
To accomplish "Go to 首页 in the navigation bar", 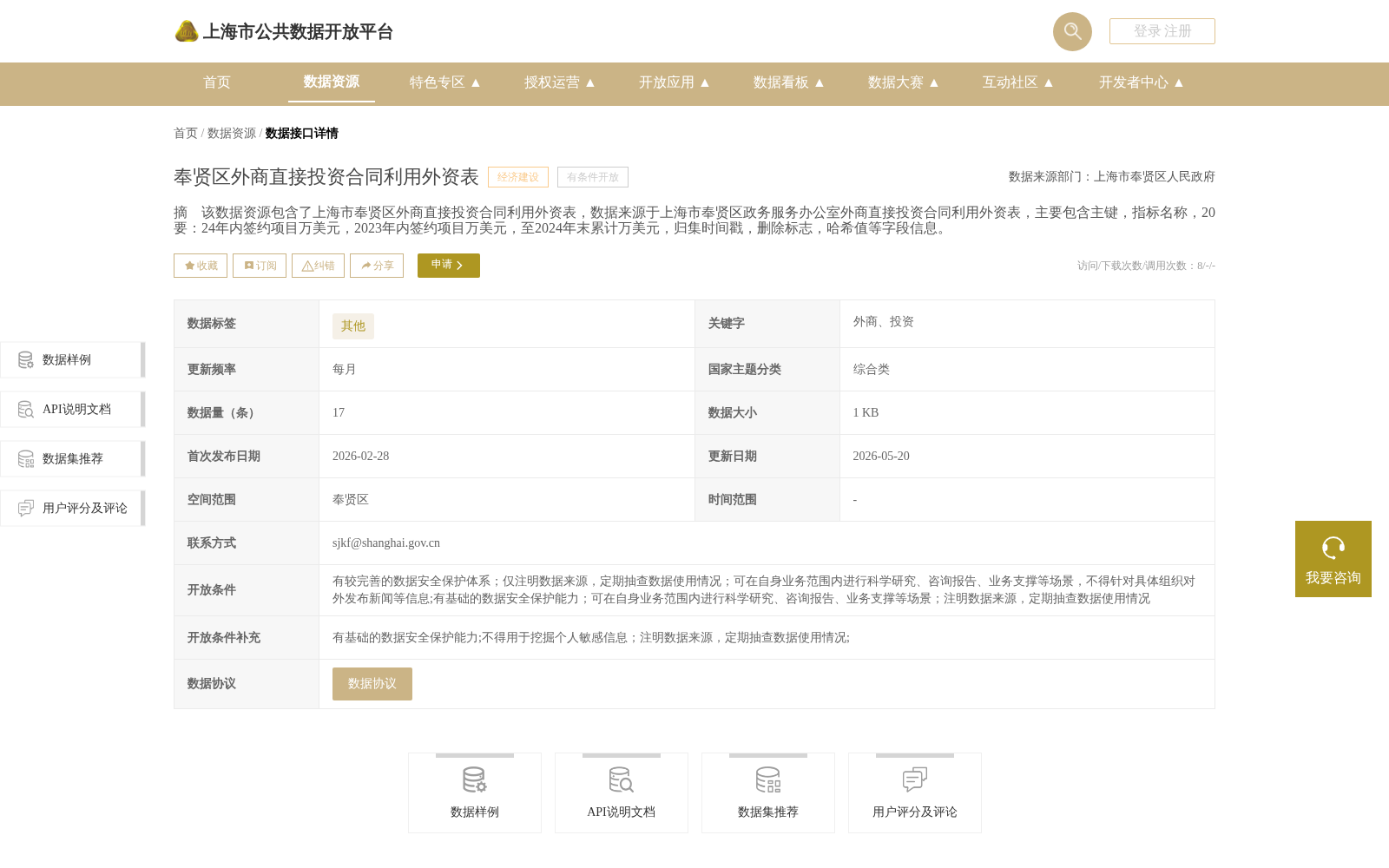I will [217, 82].
